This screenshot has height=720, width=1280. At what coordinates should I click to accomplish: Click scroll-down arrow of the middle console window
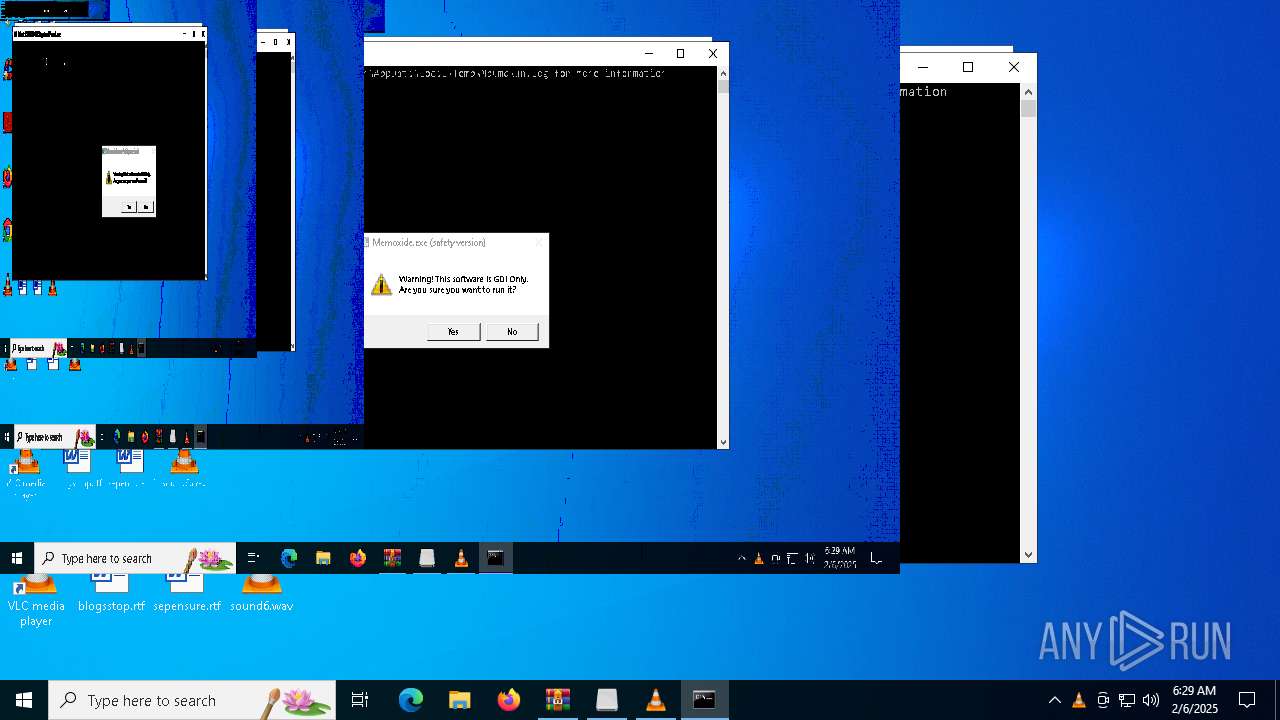coord(723,441)
